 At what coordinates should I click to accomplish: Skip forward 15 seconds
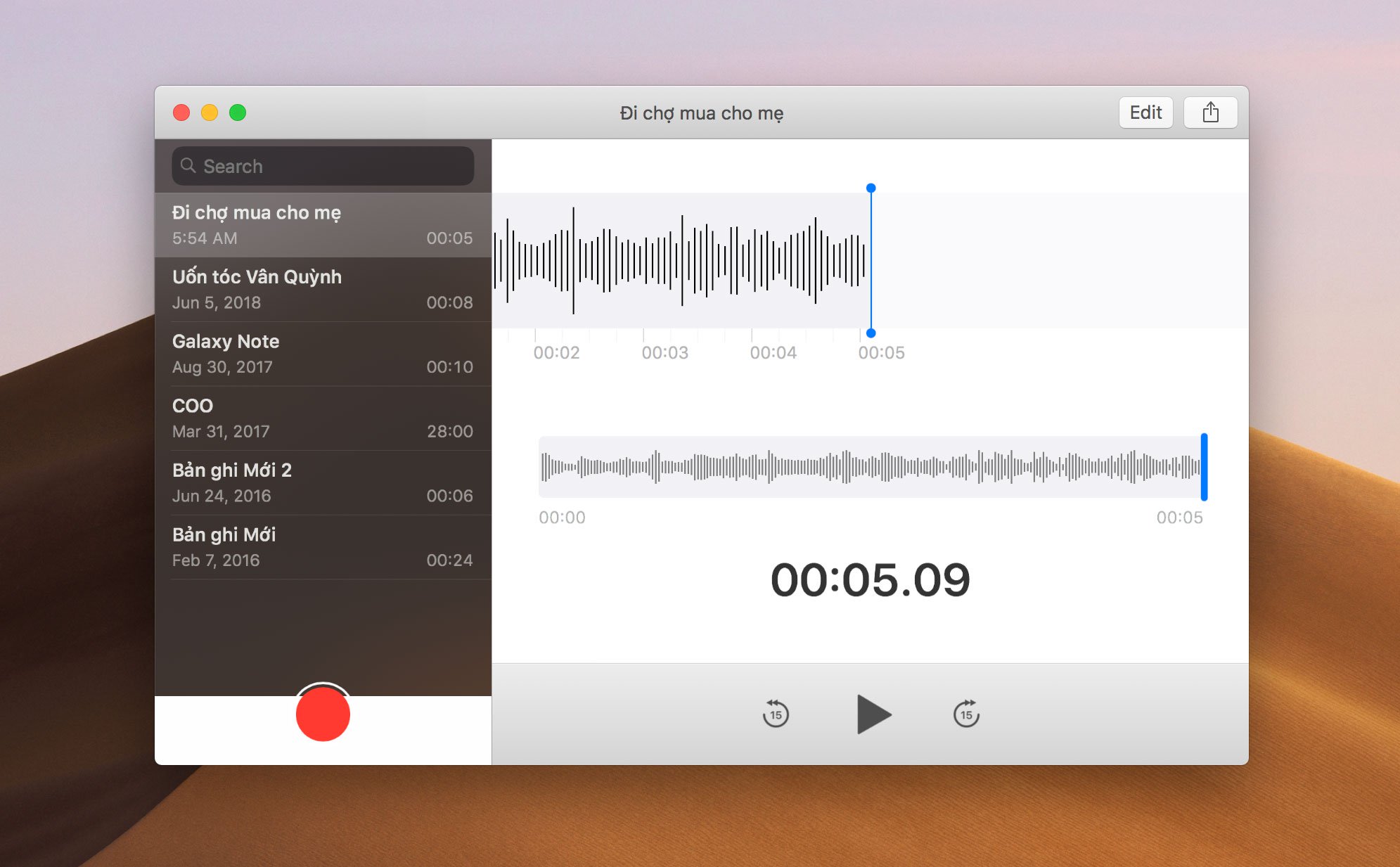coord(966,714)
